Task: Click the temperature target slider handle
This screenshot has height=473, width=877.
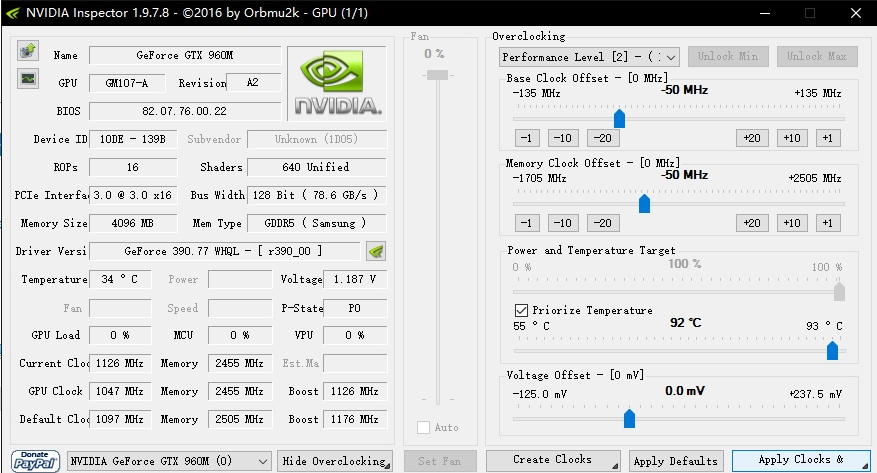Action: pyautogui.click(x=832, y=351)
